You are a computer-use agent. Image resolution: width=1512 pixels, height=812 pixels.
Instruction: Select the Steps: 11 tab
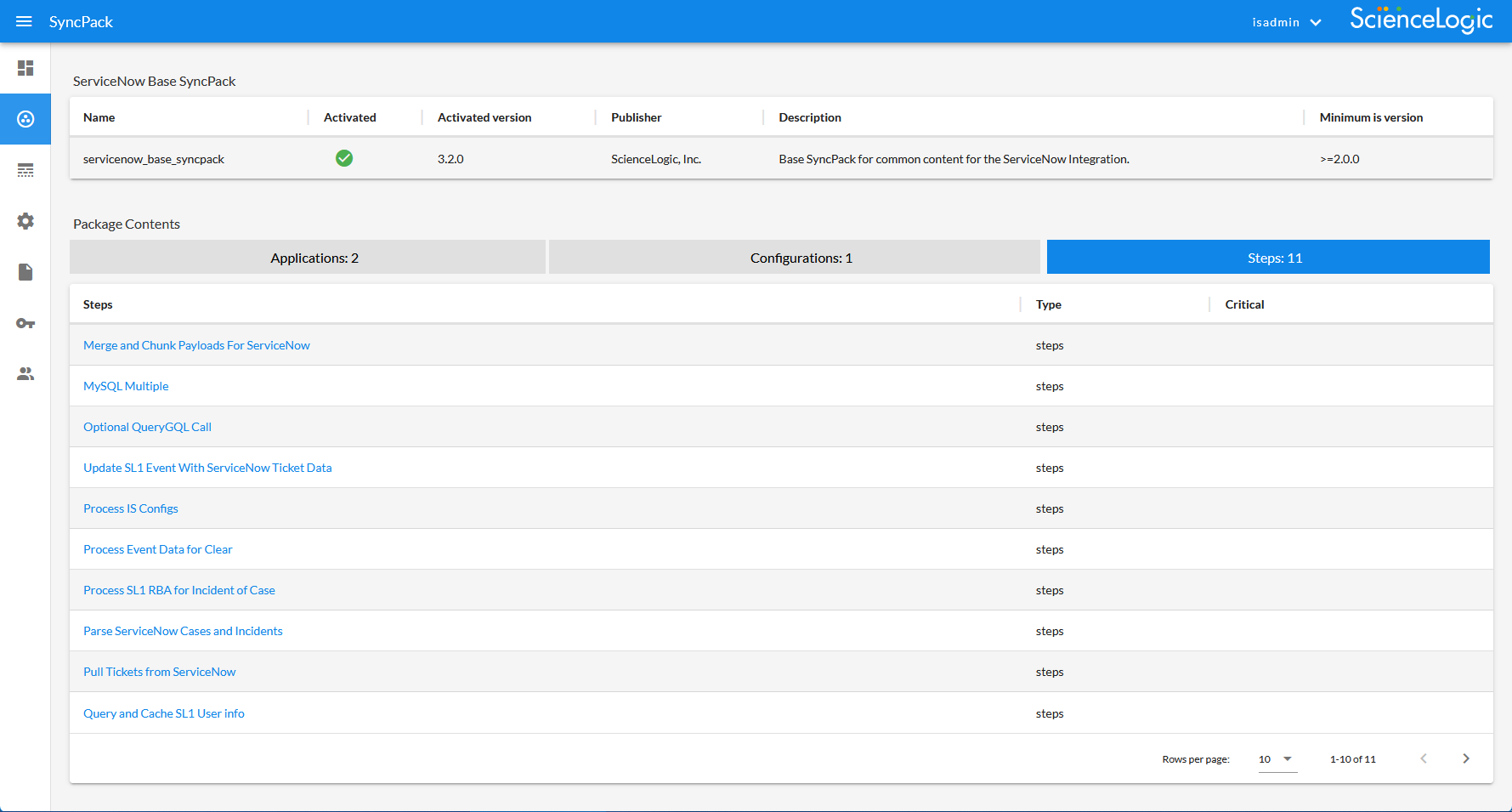tap(1268, 258)
